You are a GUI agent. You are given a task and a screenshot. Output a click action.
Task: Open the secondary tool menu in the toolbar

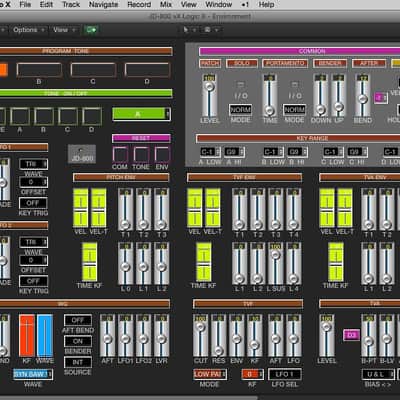(211, 30)
